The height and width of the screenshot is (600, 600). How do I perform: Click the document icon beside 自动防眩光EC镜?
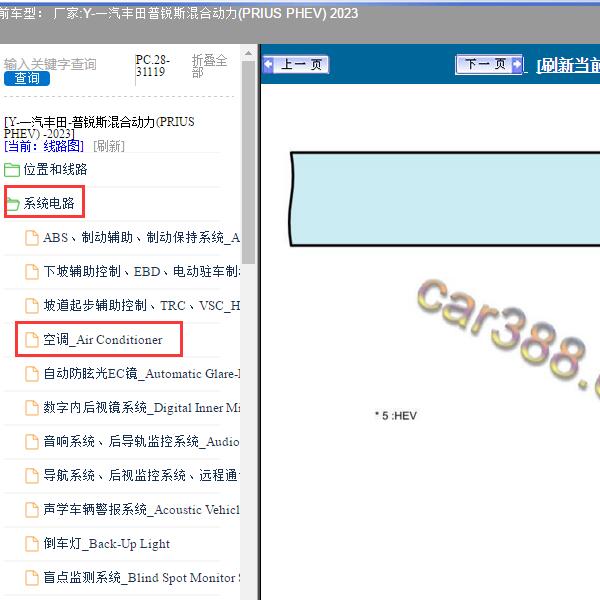(32, 374)
